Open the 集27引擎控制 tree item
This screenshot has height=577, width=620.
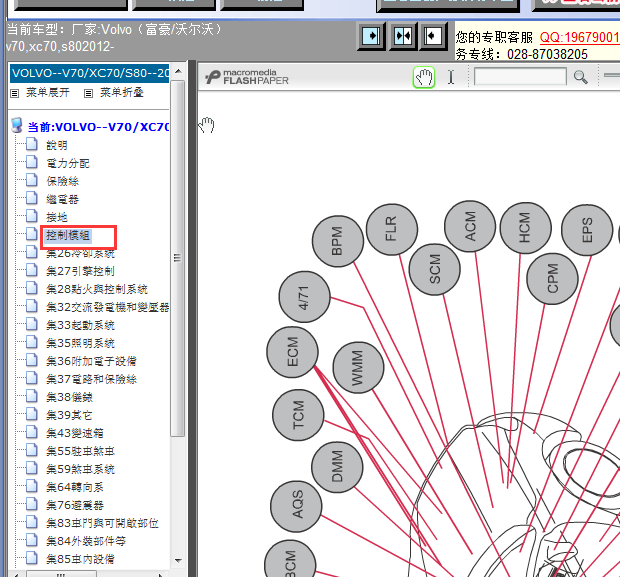tap(80, 271)
